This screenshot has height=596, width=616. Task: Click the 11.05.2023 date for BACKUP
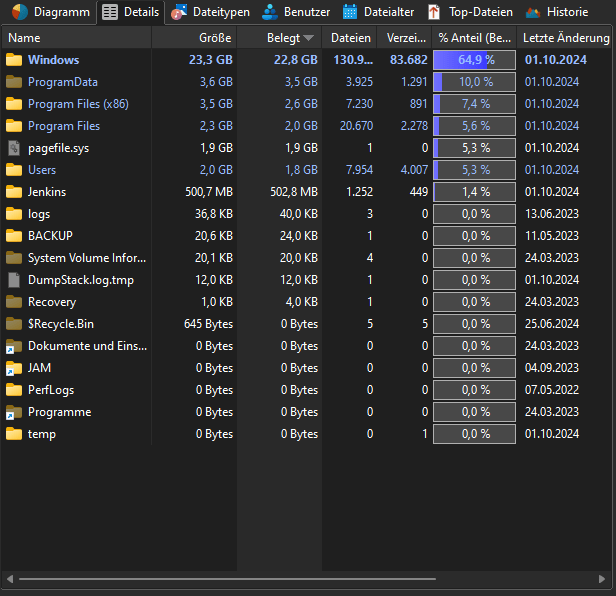click(x=552, y=236)
